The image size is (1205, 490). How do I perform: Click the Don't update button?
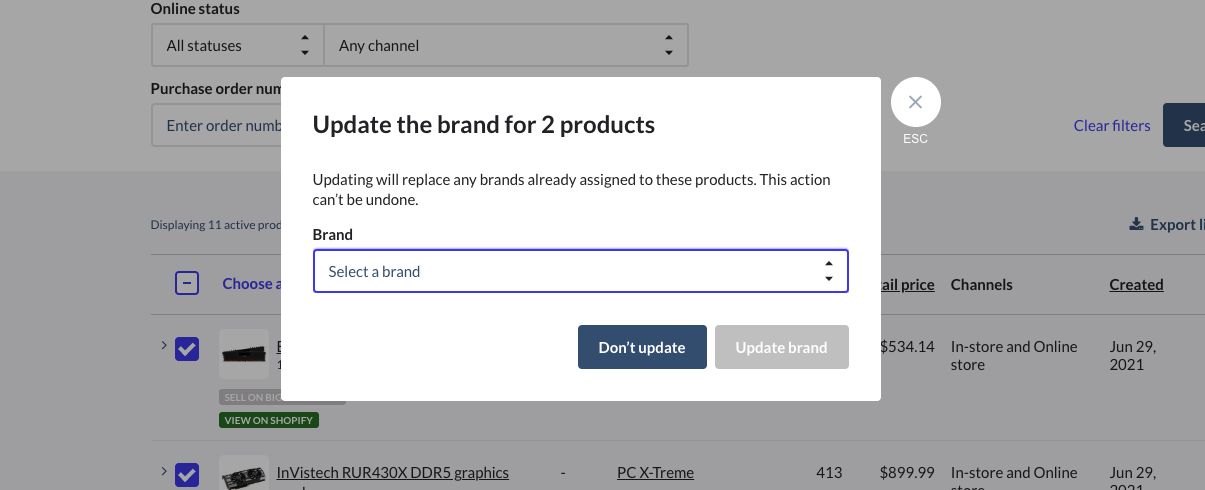click(642, 347)
